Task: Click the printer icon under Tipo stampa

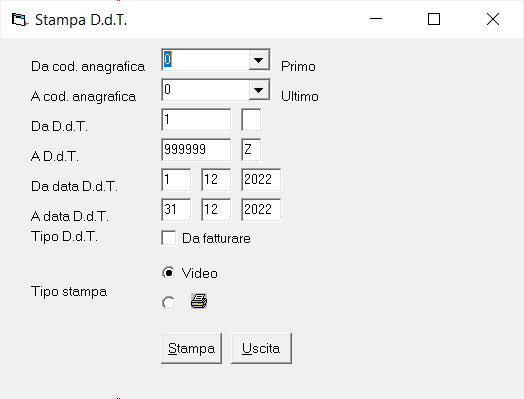Action: coord(199,301)
